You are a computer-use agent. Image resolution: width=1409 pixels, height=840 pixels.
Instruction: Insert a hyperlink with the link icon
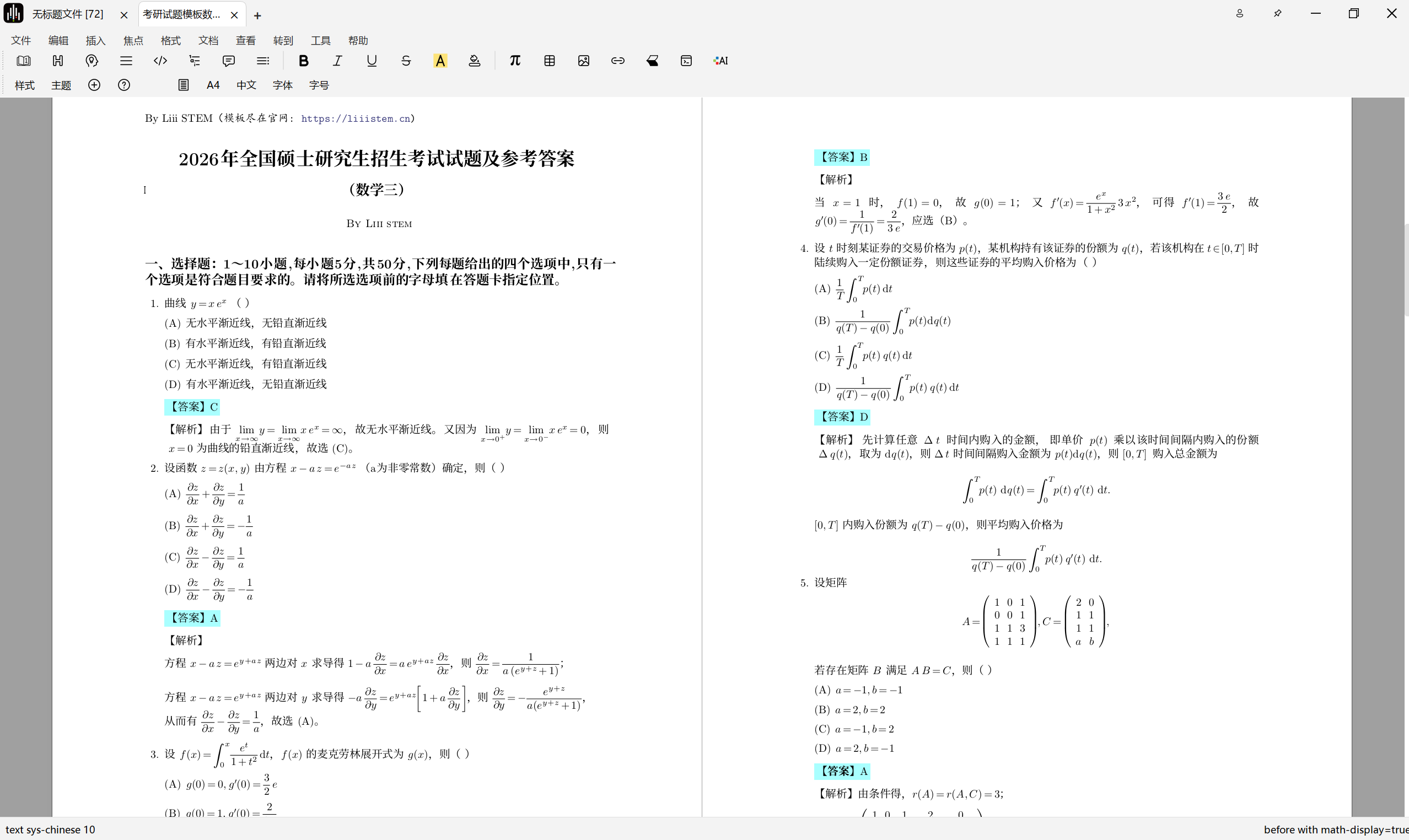coord(617,61)
